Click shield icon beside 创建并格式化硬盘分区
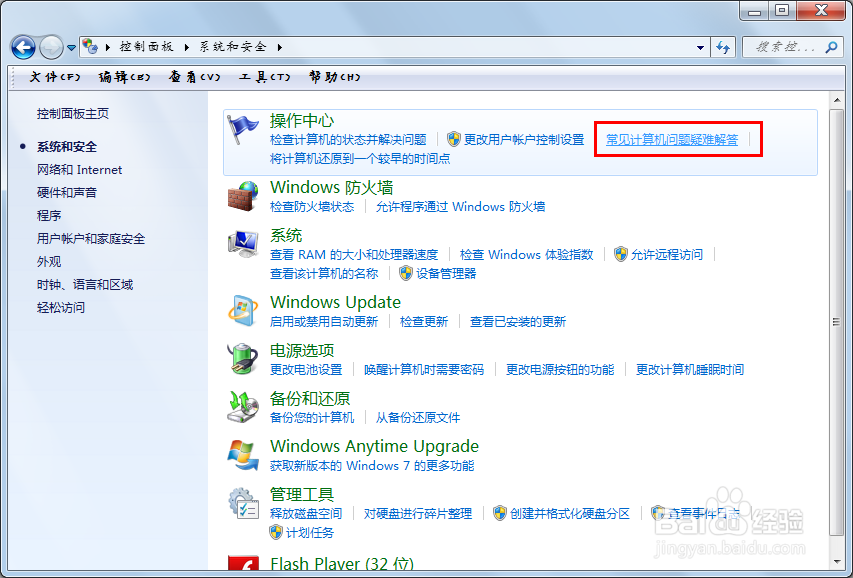Screen dimensions: 853x578 (x=500, y=513)
